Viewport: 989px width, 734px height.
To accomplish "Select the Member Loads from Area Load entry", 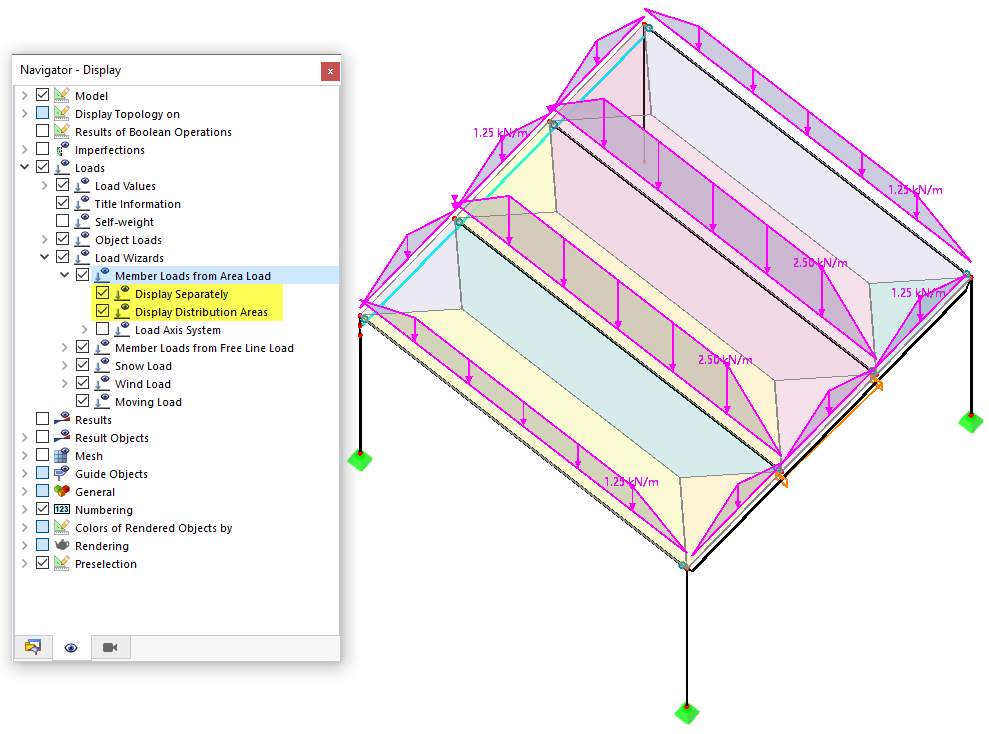I will (195, 275).
